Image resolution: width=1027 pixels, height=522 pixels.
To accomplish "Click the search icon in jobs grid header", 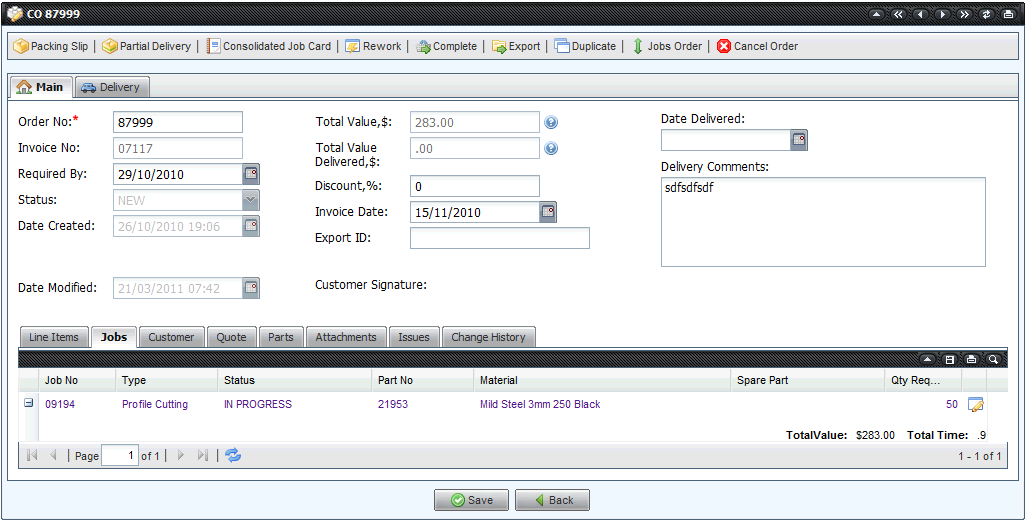I will coord(993,359).
